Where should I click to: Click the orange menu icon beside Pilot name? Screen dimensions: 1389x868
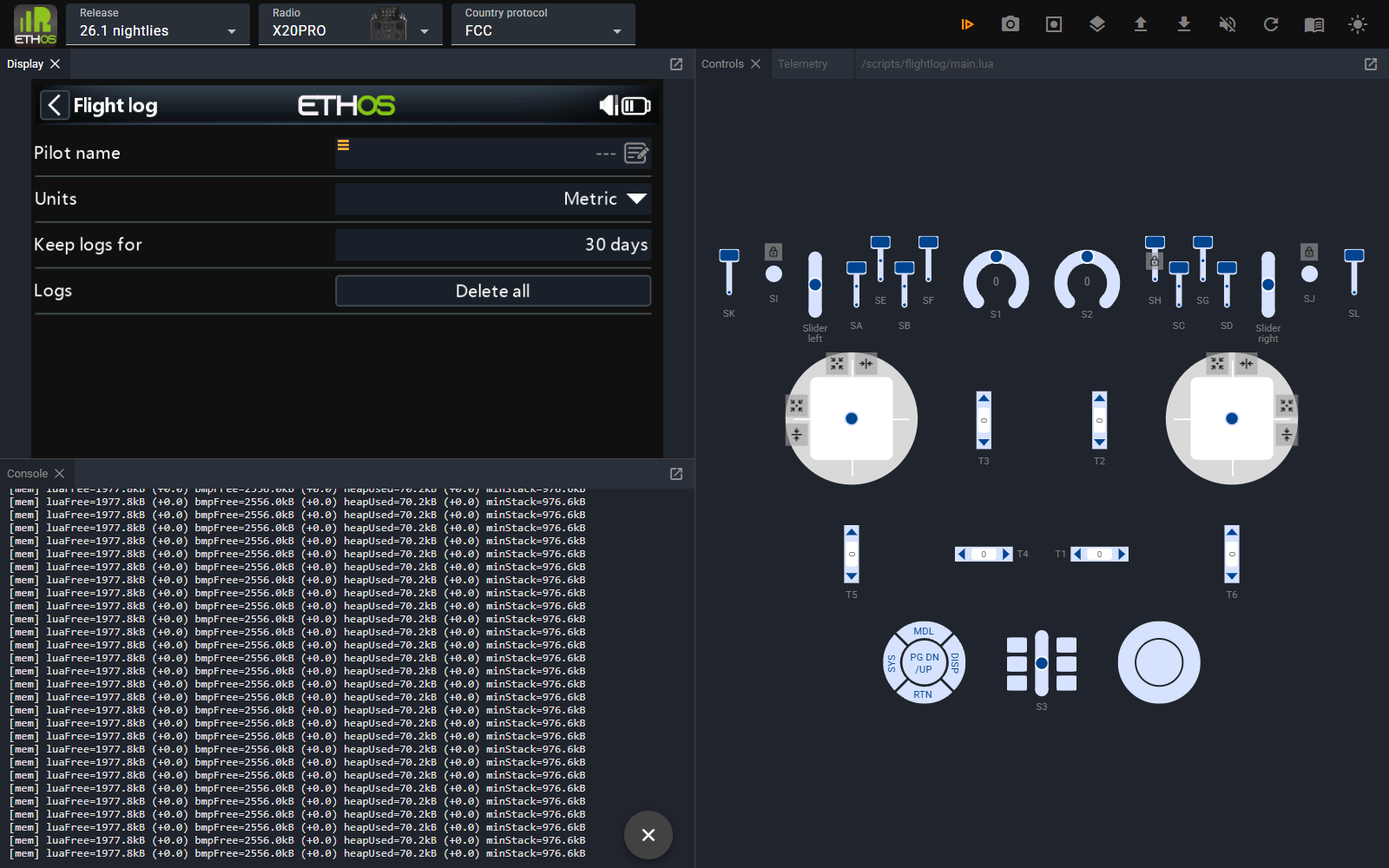point(343,146)
